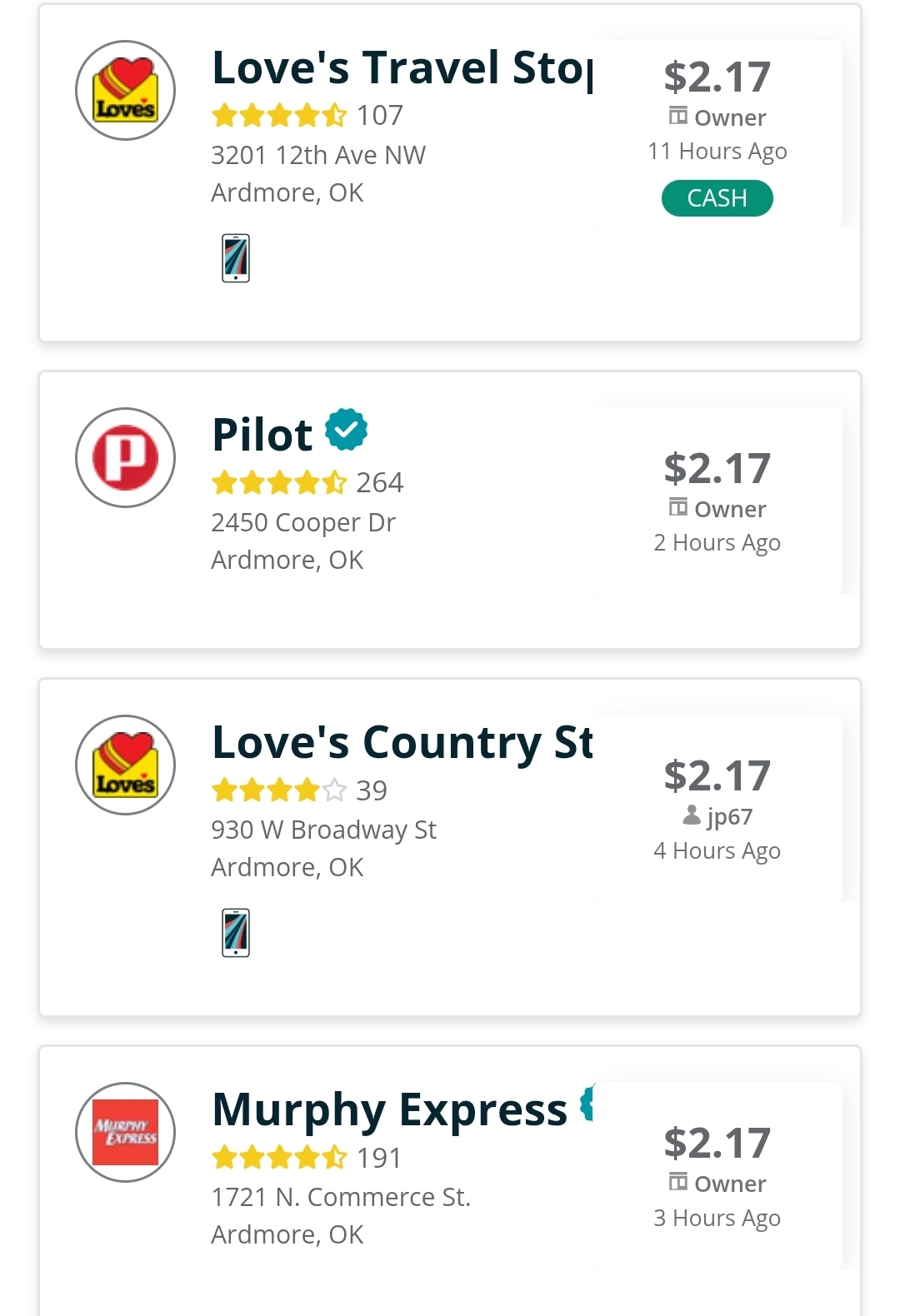Click the CASH price badge
The height and width of the screenshot is (1316, 900).
[717, 198]
